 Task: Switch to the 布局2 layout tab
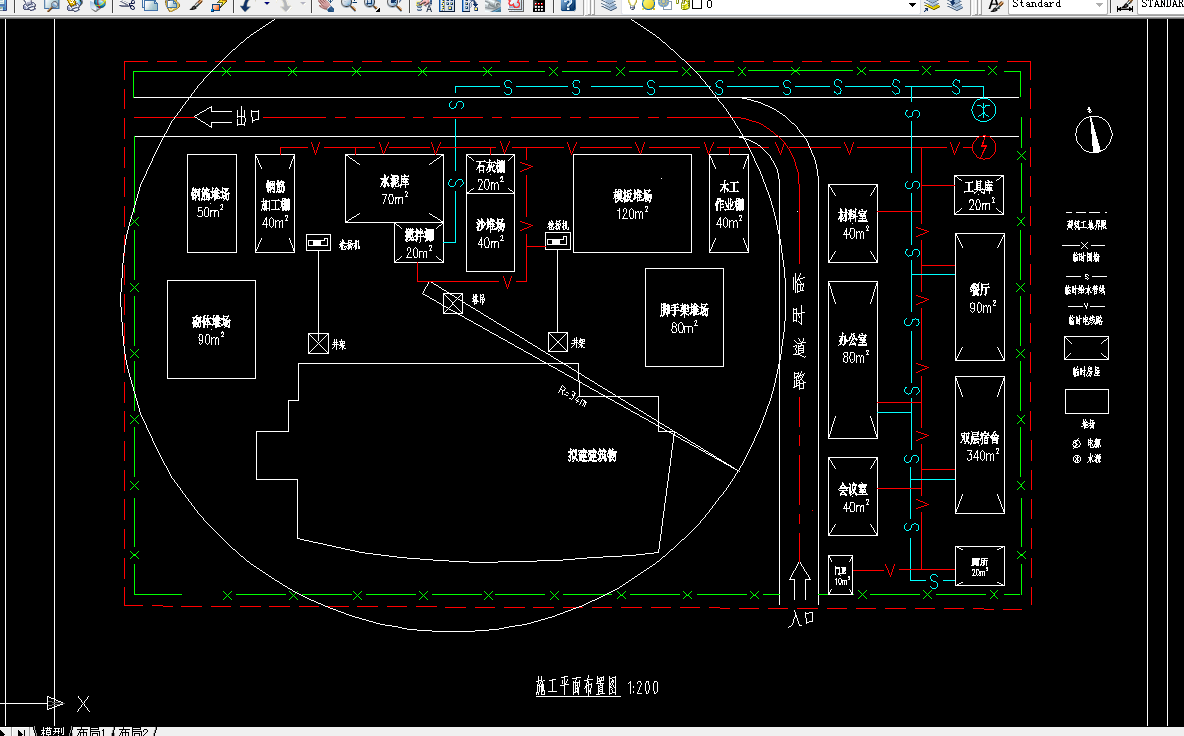(133, 731)
